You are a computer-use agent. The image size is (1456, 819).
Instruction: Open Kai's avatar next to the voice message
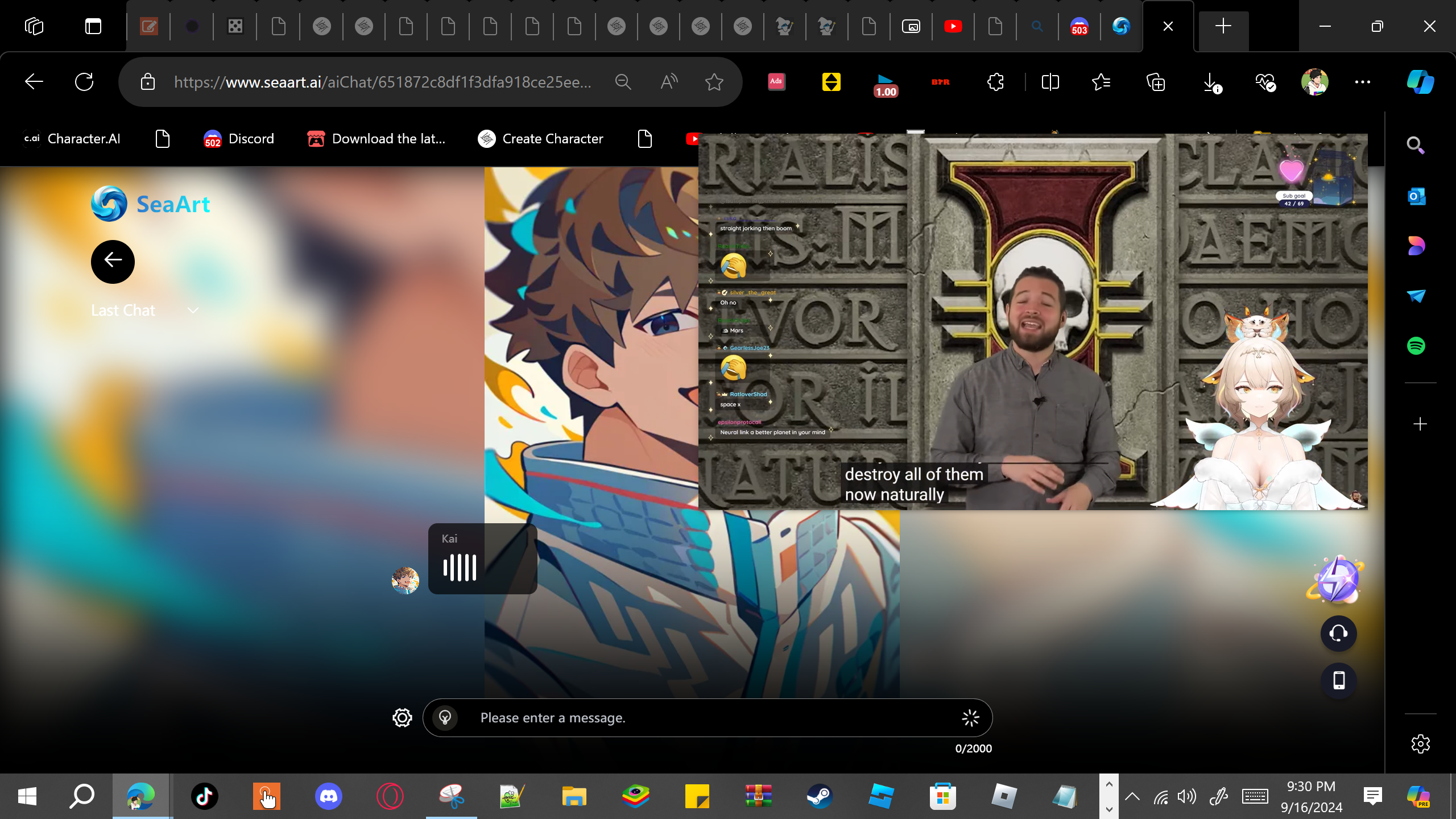point(405,580)
